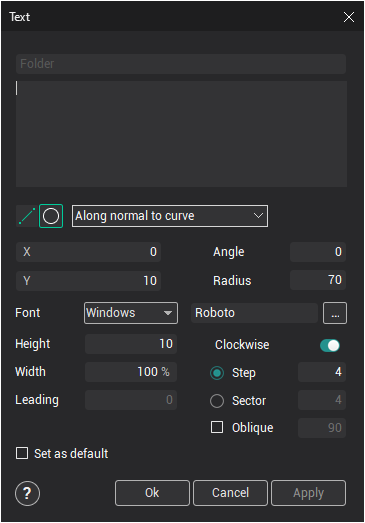The width and height of the screenshot is (365, 523).
Task: Click the Text title in the title bar
Action: (x=20, y=17)
